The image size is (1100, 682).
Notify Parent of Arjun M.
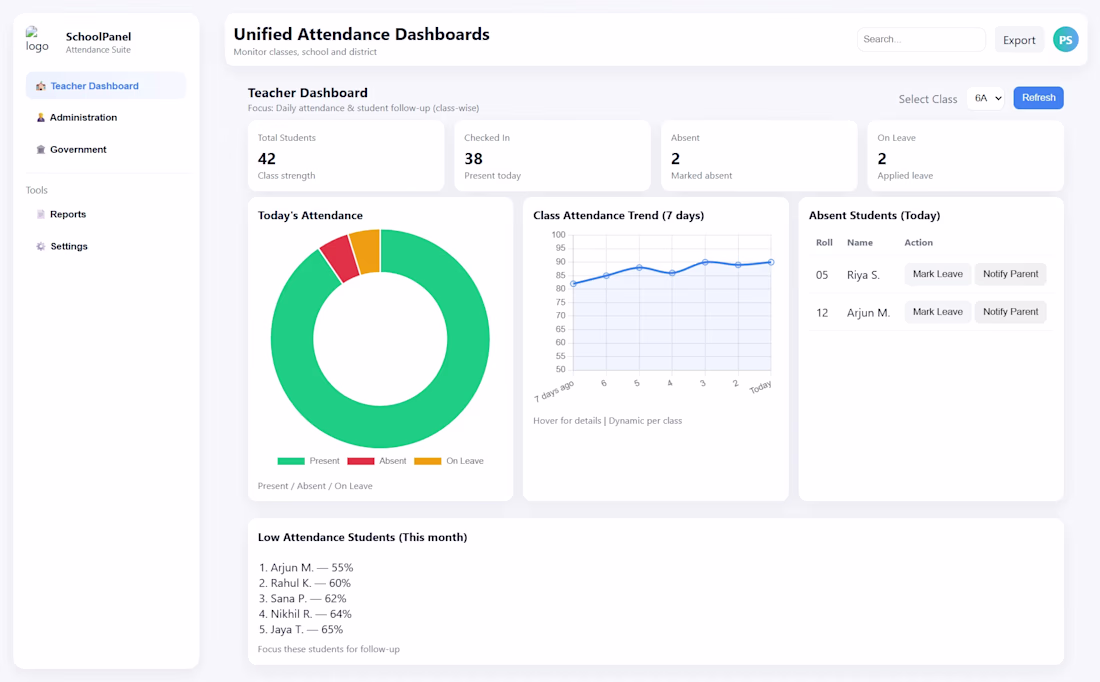tap(1010, 312)
